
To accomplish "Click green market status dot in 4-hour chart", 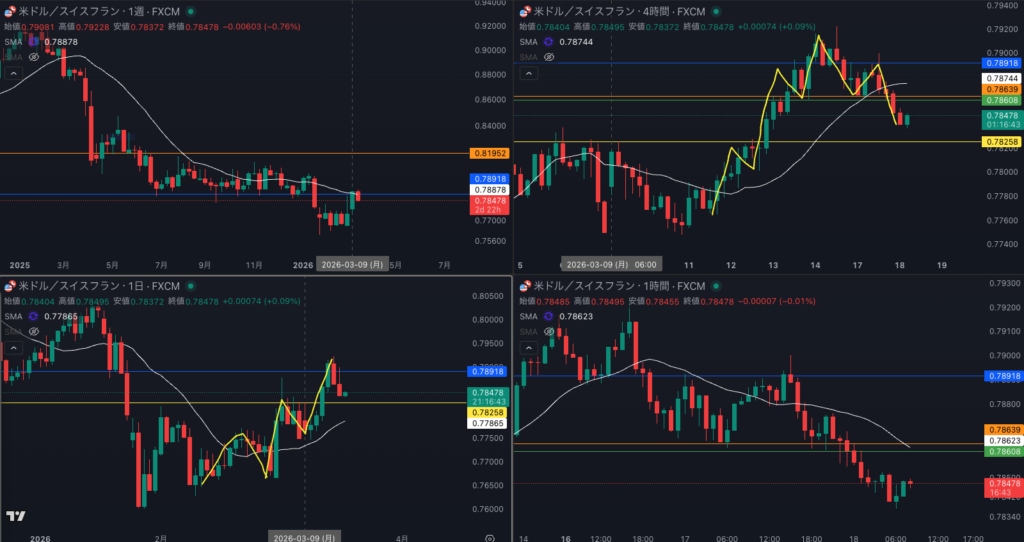I will 714,11.
